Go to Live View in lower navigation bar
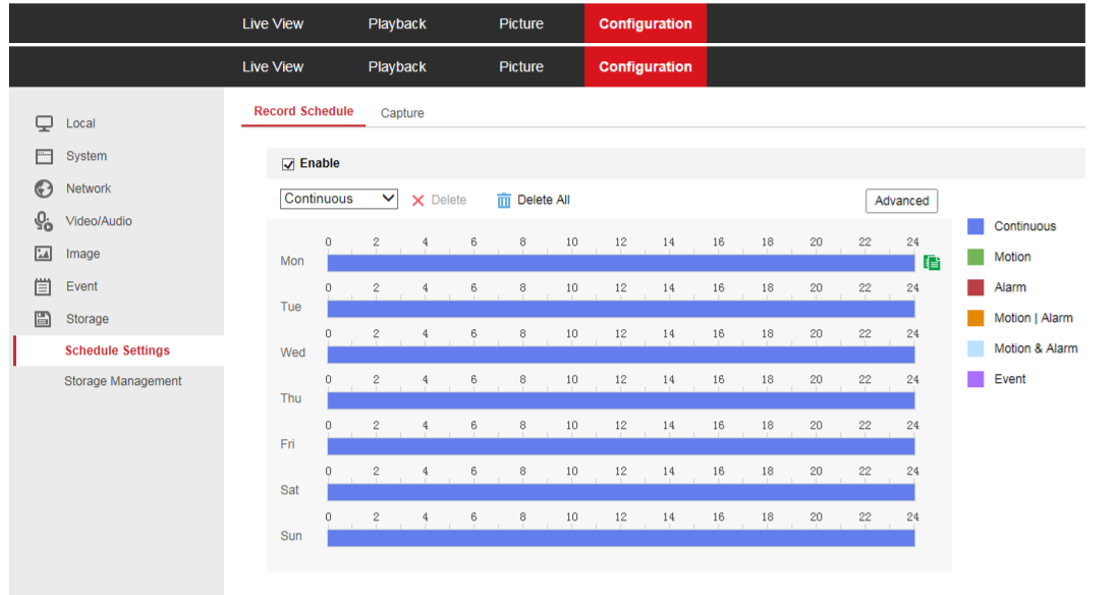Viewport: 1097px width, 595px height. click(272, 67)
